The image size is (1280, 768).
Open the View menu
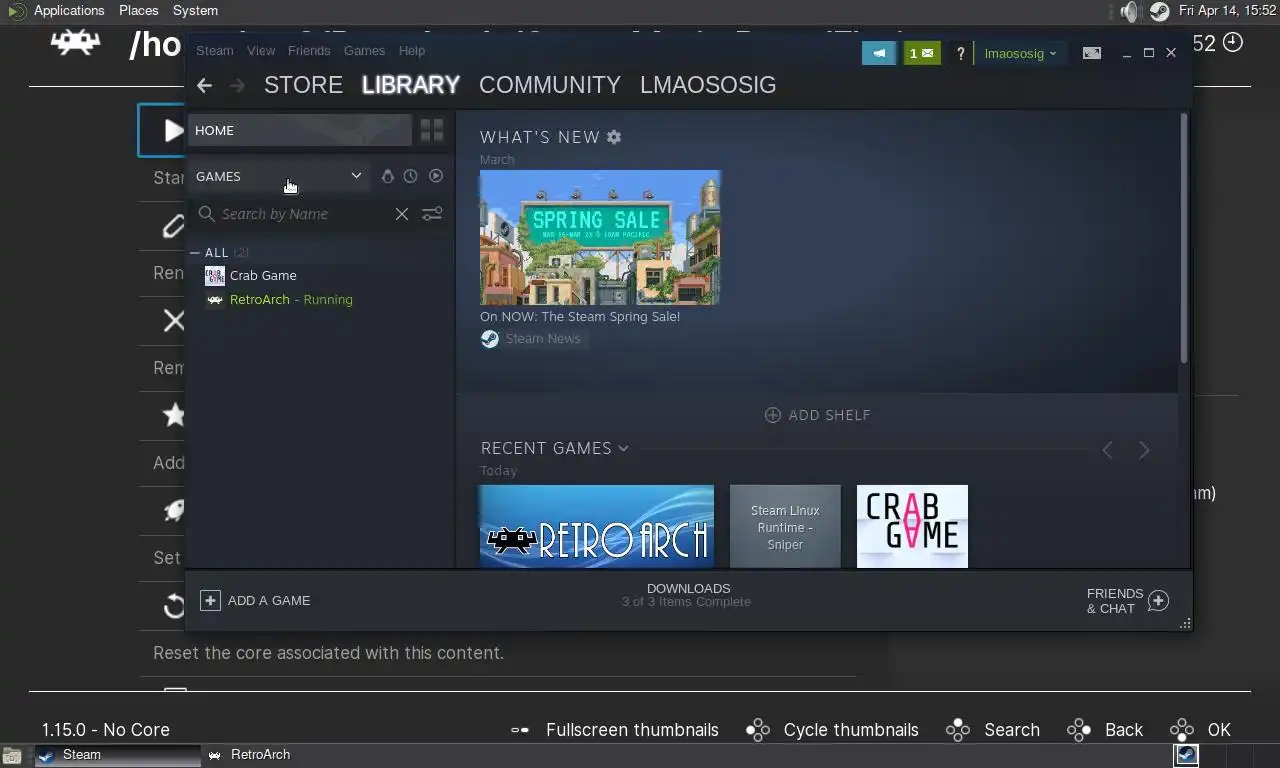[261, 51]
